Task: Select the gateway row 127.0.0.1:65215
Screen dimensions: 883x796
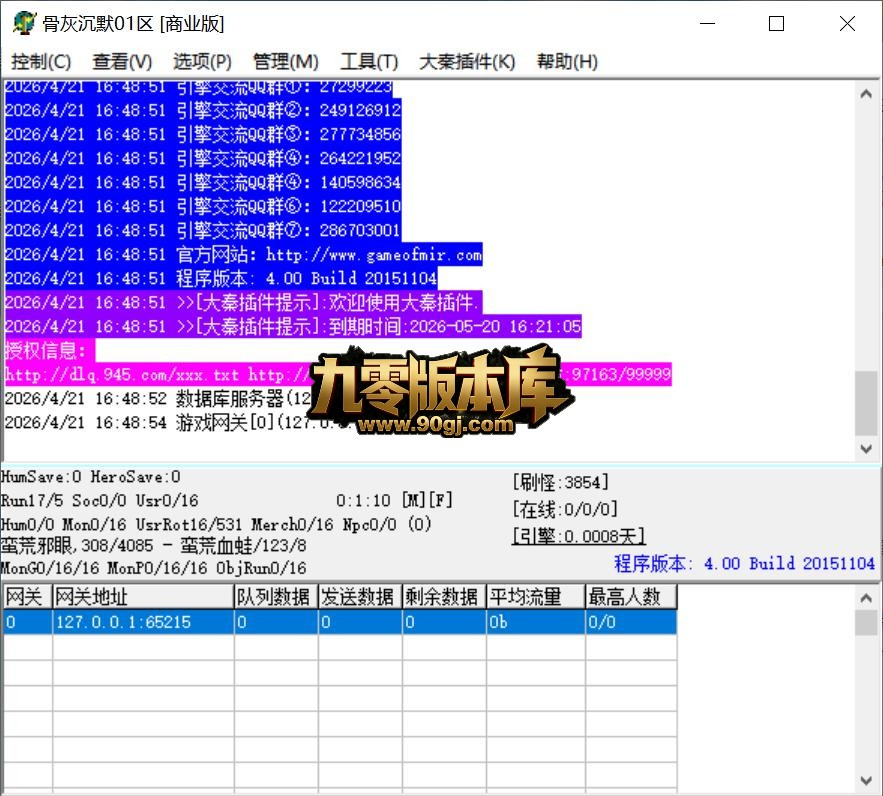Action: pos(340,622)
